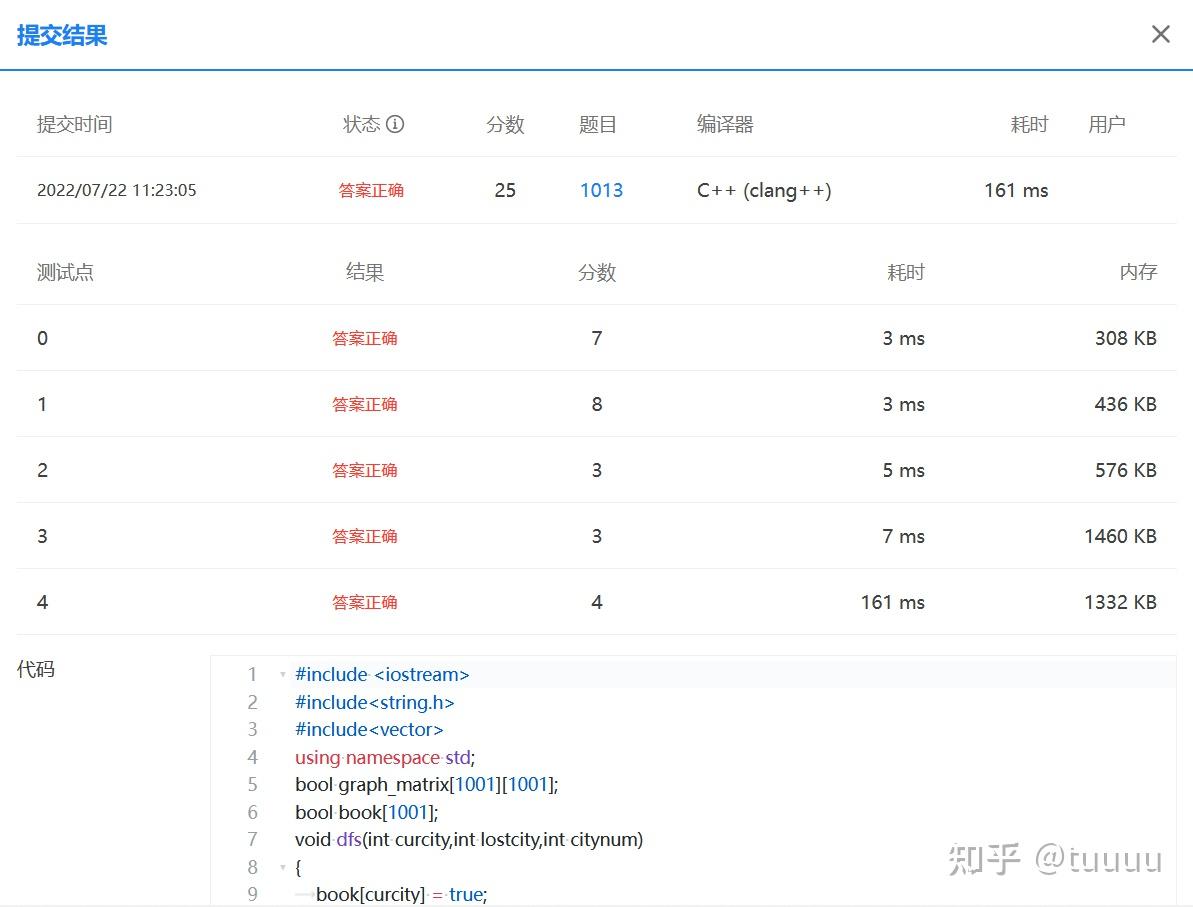This screenshot has height=907, width=1193.
Task: Click the info icon beside 状态
Action: (x=395, y=124)
